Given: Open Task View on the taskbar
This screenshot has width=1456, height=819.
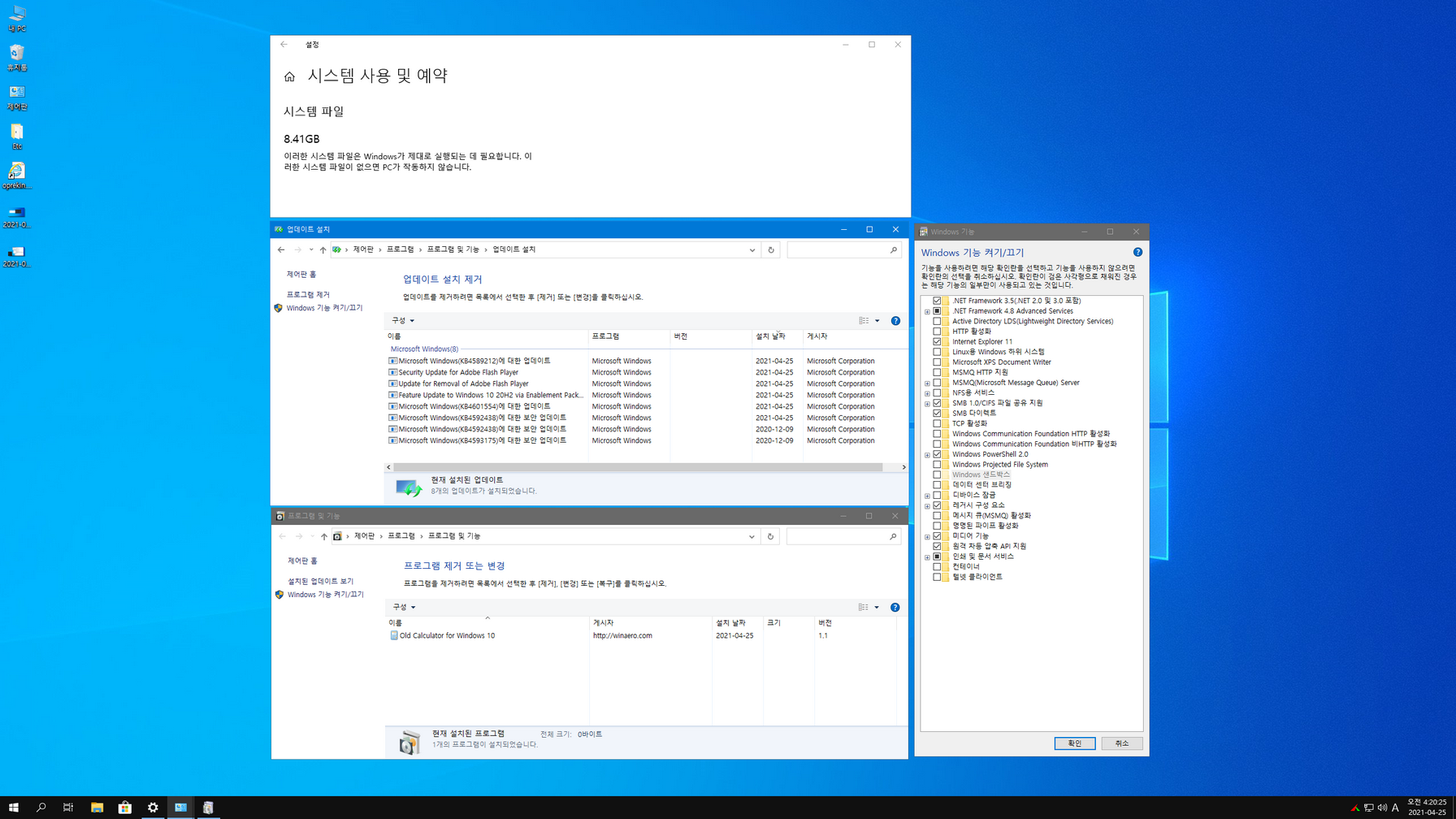Looking at the screenshot, I should pos(68,808).
